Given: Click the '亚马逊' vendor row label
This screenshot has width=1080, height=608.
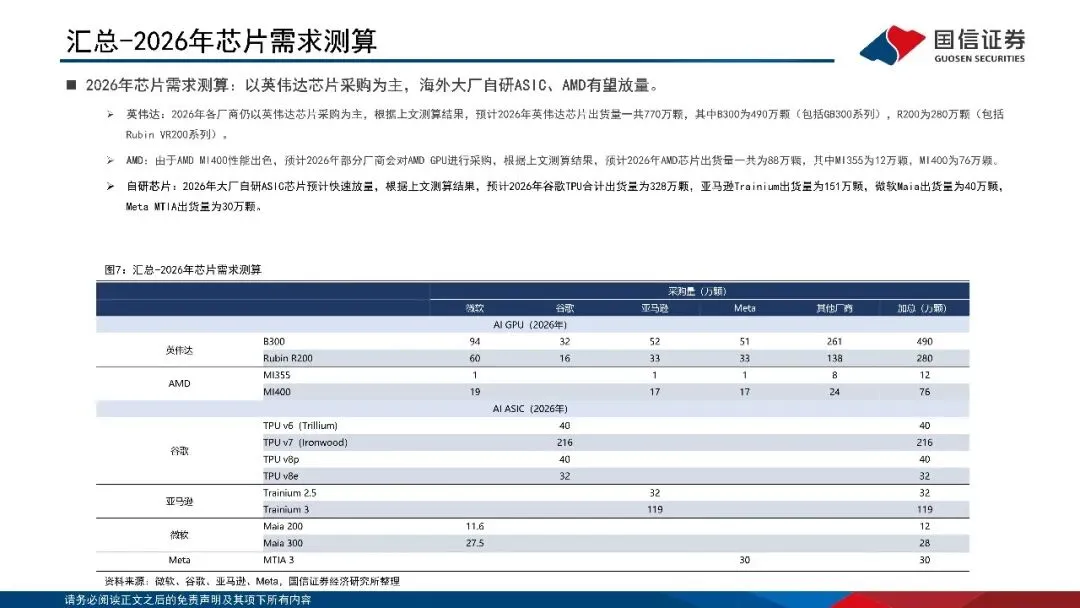Looking at the screenshot, I should pyautogui.click(x=179, y=501).
